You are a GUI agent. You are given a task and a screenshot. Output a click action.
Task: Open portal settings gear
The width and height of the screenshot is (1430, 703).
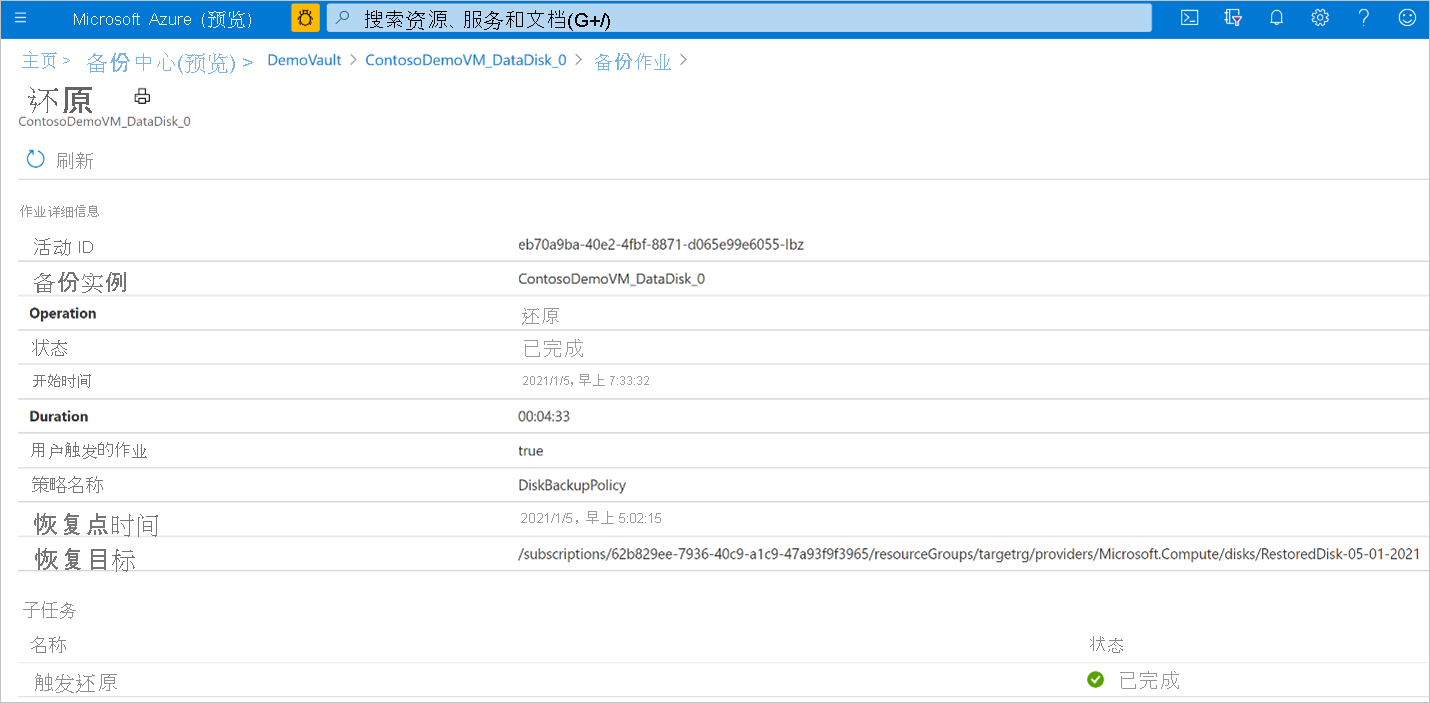pyautogui.click(x=1320, y=18)
